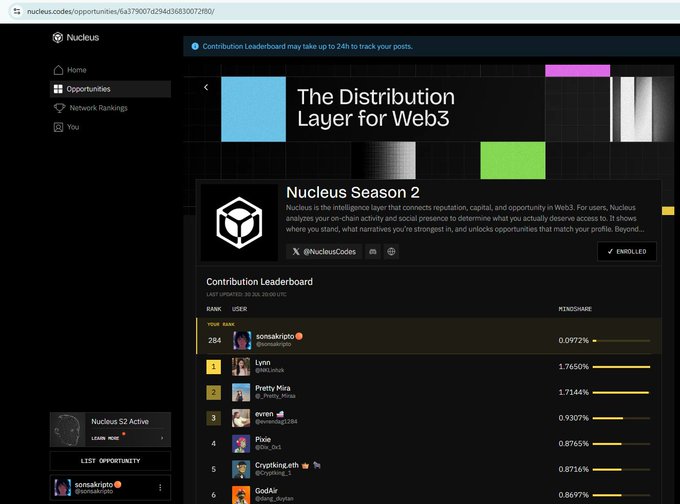The width and height of the screenshot is (680, 504).
Task: Open Network Rankings trophy icon
Action: [x=59, y=108]
